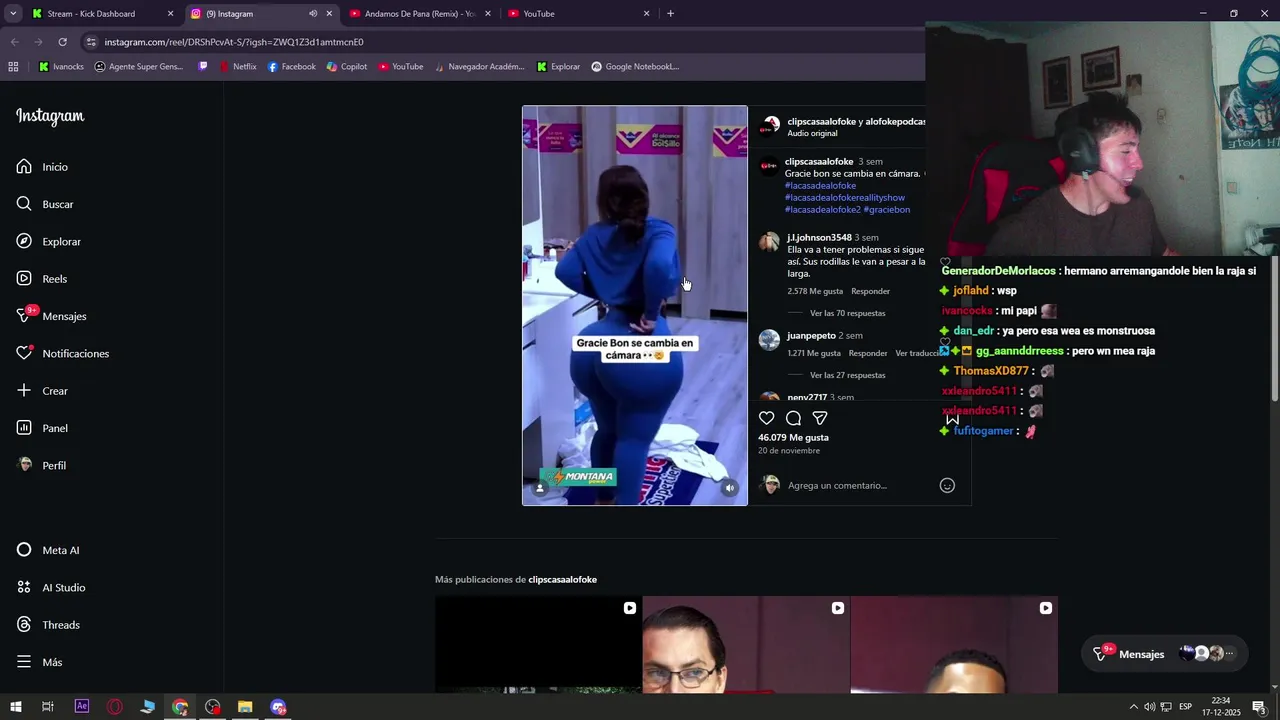This screenshot has height=720, width=1280.
Task: Expand Ver las 27 respuestas
Action: (847, 375)
